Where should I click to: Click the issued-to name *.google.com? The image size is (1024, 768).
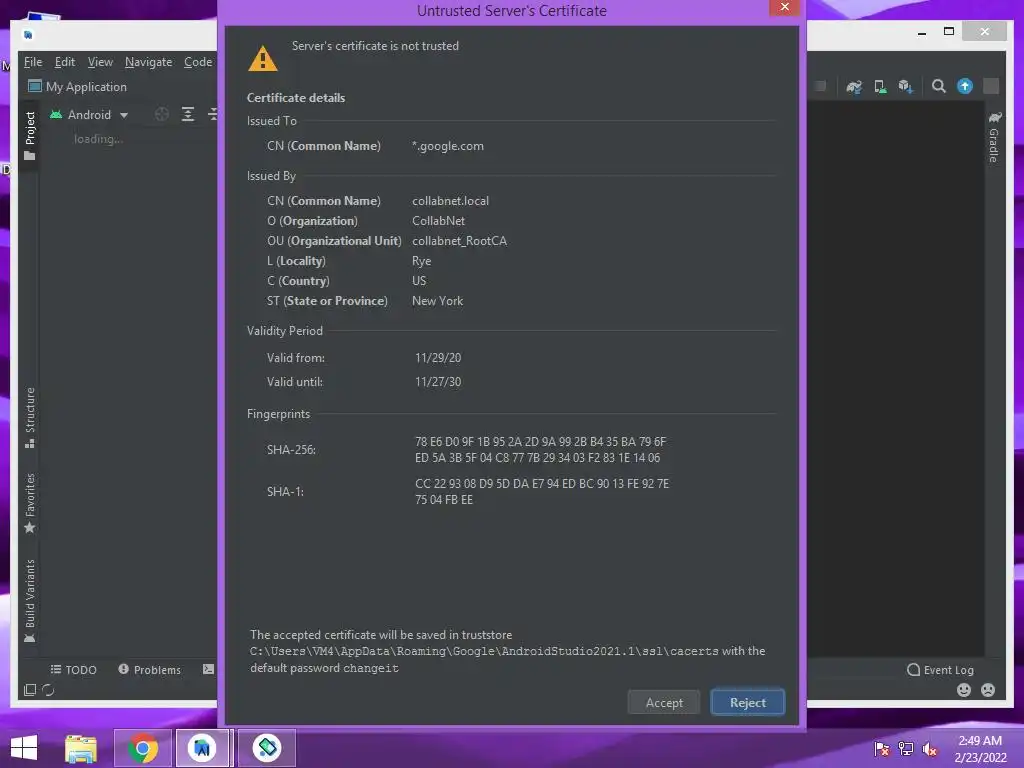click(x=448, y=146)
